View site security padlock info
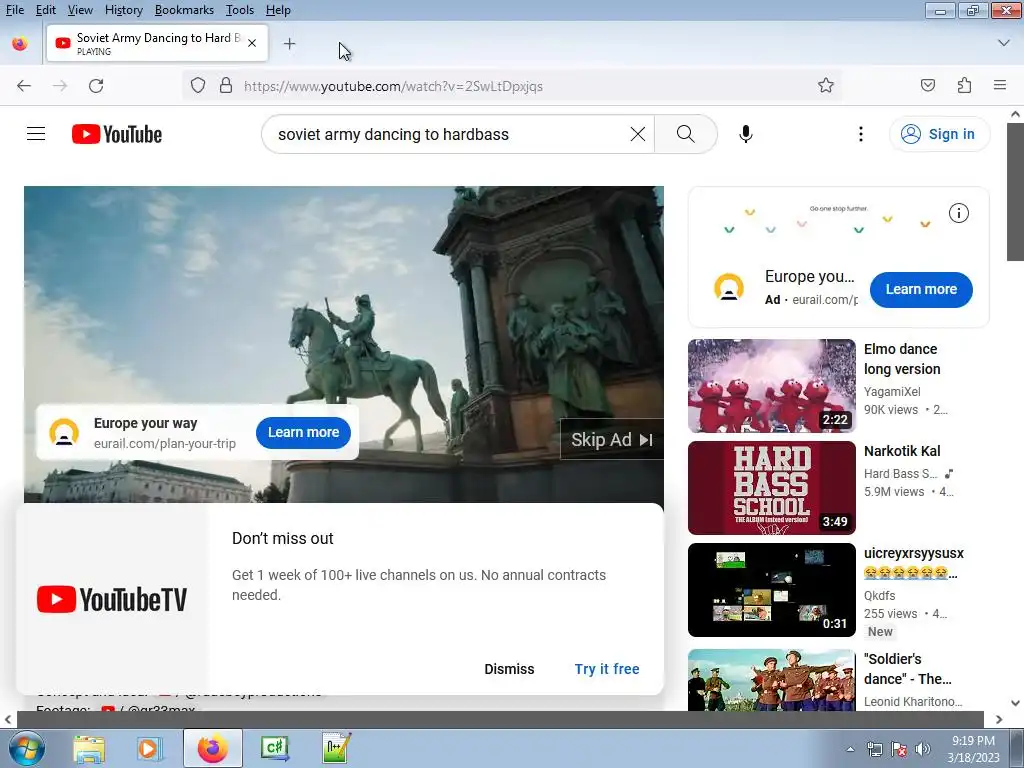 226,86
